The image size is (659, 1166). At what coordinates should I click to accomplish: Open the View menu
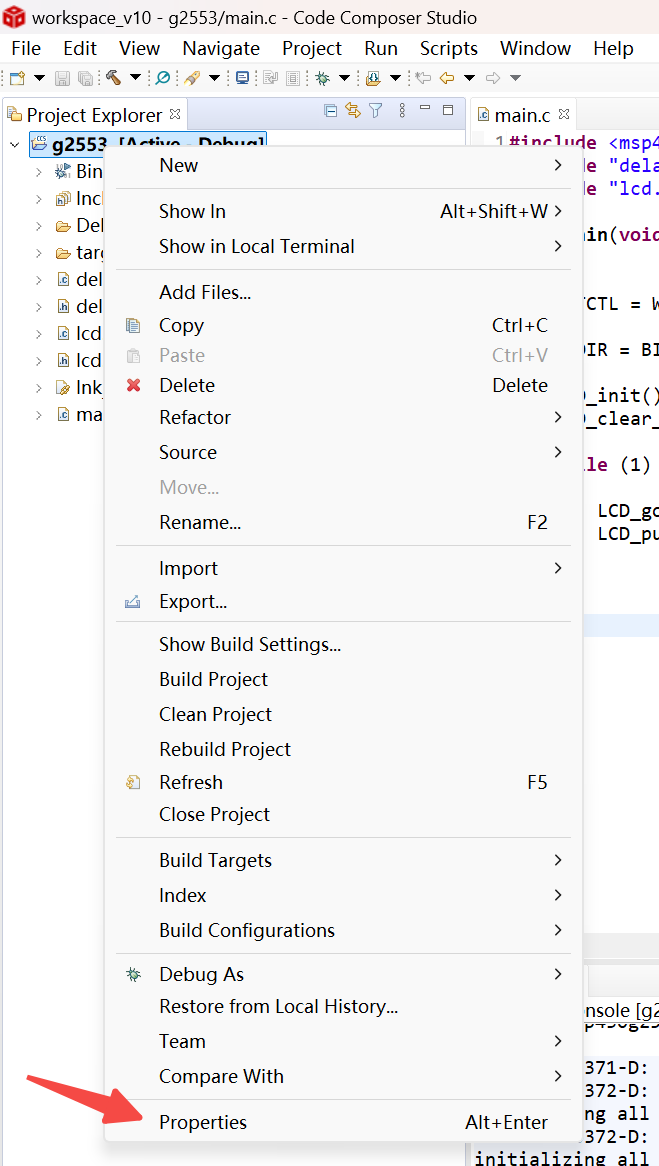(x=139, y=48)
